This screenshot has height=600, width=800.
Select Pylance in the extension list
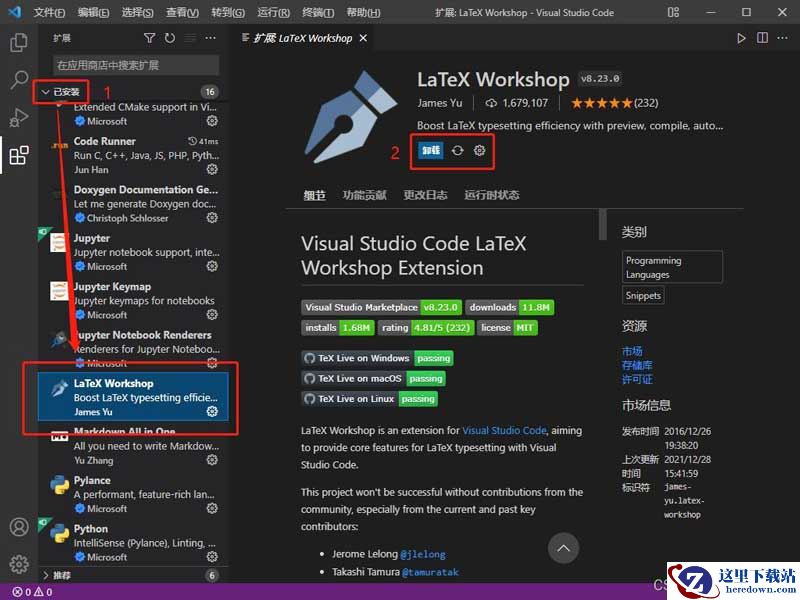tap(133, 494)
